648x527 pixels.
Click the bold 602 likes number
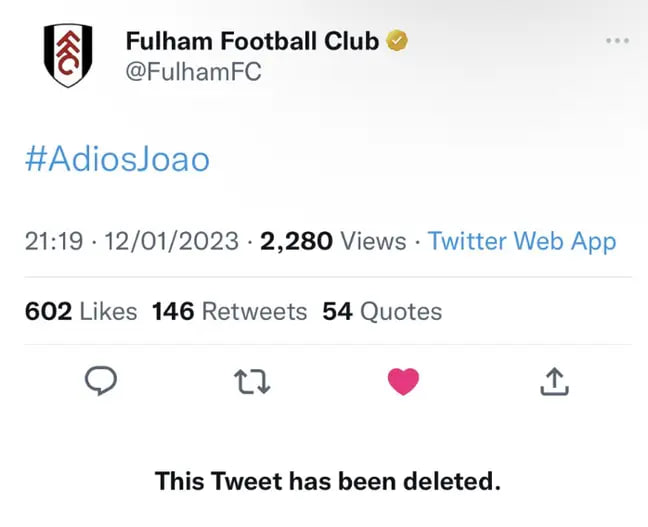(47, 311)
